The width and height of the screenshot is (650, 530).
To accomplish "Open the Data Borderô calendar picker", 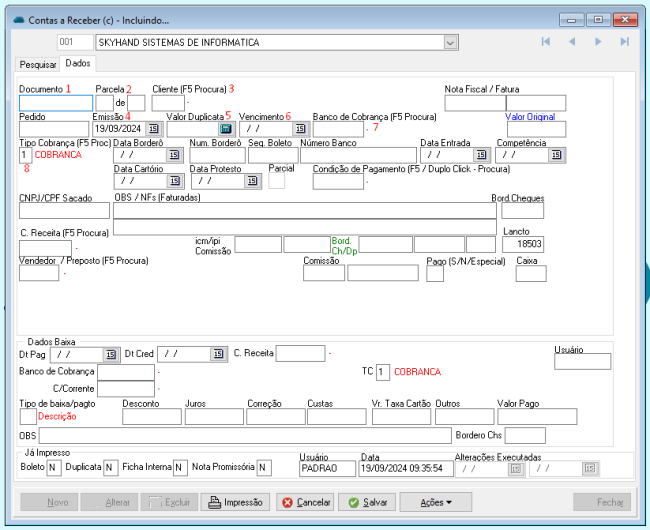I will coord(177,155).
